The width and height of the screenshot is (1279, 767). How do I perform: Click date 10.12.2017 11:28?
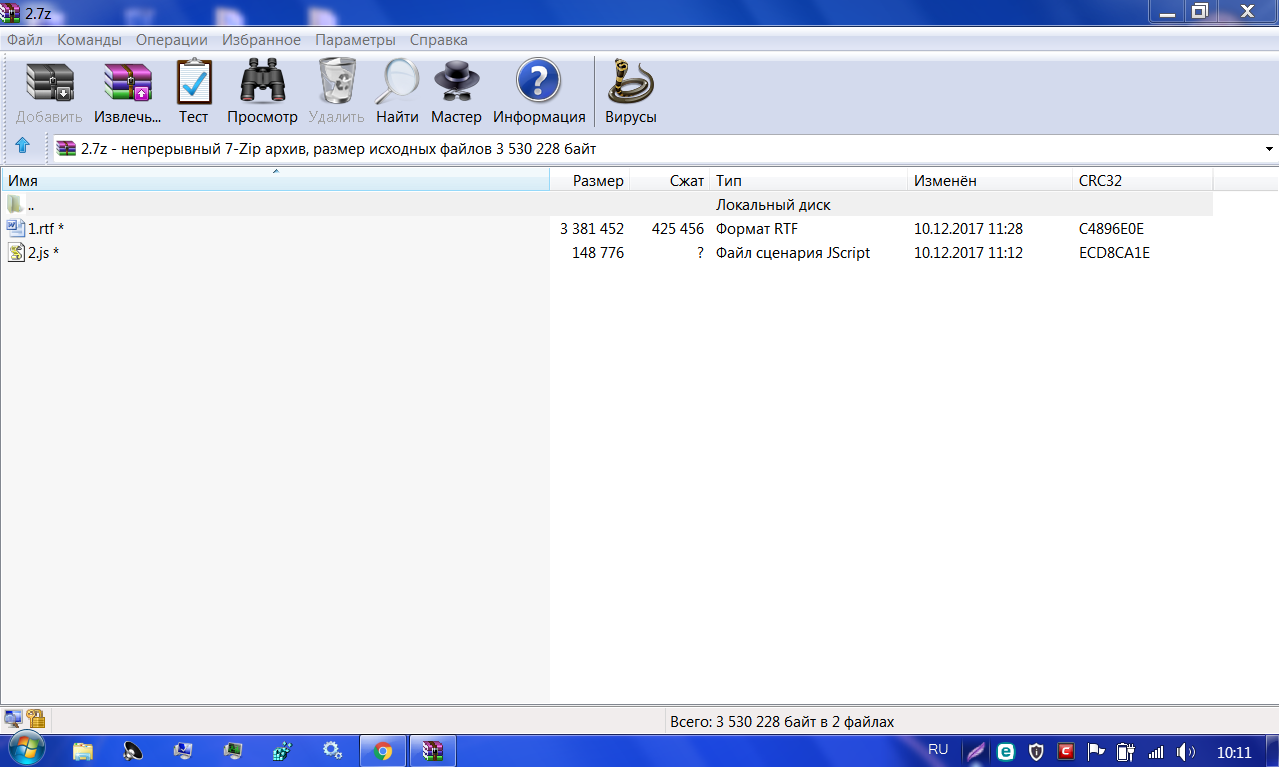[968, 228]
